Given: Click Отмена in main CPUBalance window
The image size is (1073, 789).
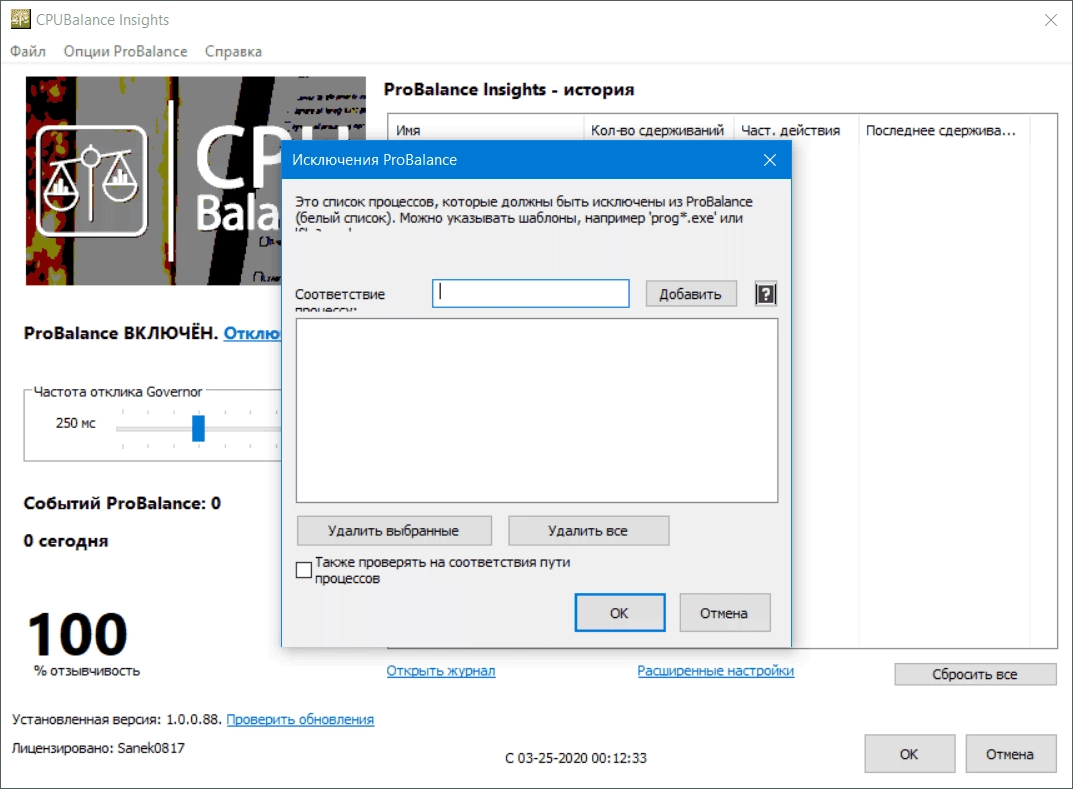Looking at the screenshot, I should coord(1011,753).
